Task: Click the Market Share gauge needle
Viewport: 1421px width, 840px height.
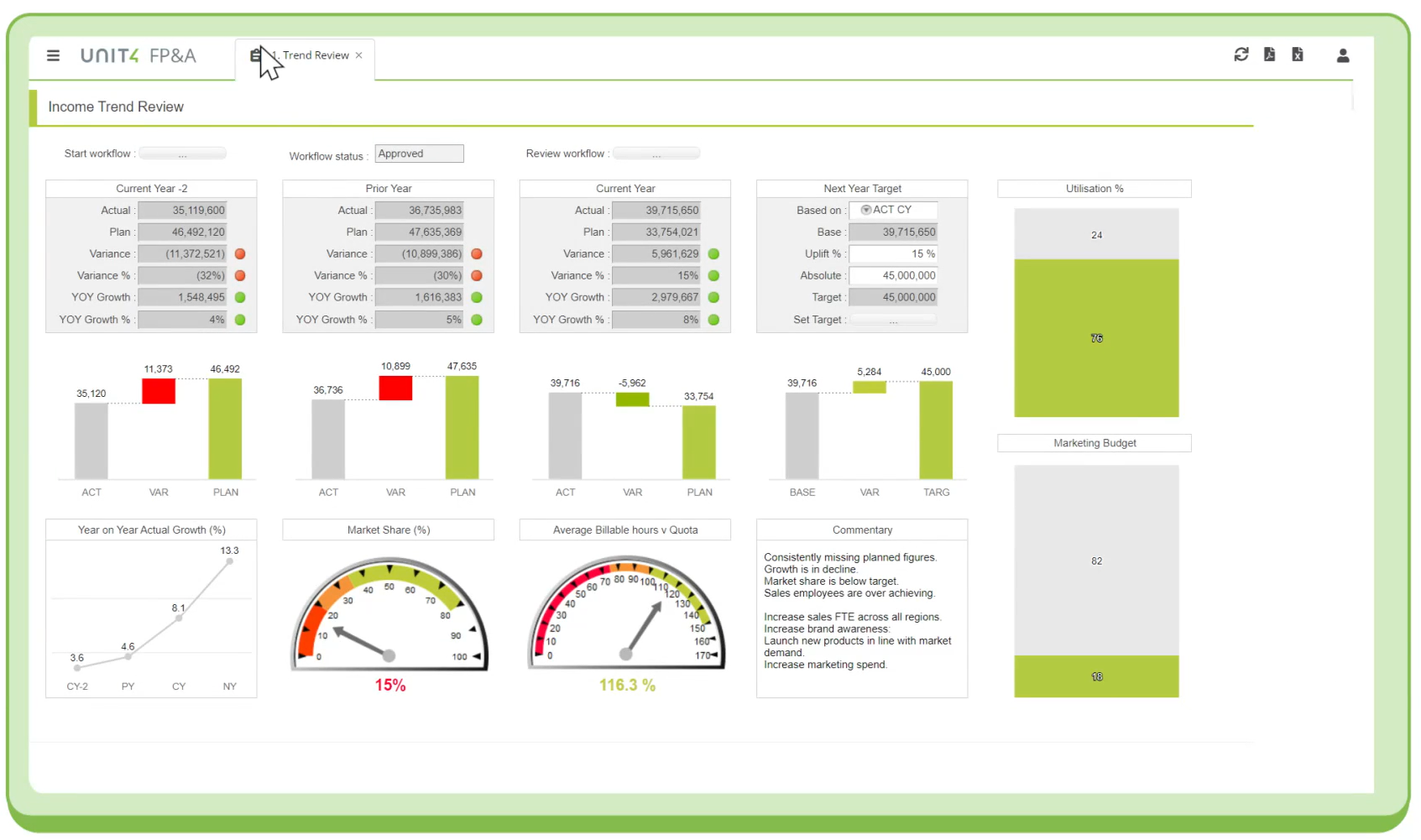Action: pos(362,642)
